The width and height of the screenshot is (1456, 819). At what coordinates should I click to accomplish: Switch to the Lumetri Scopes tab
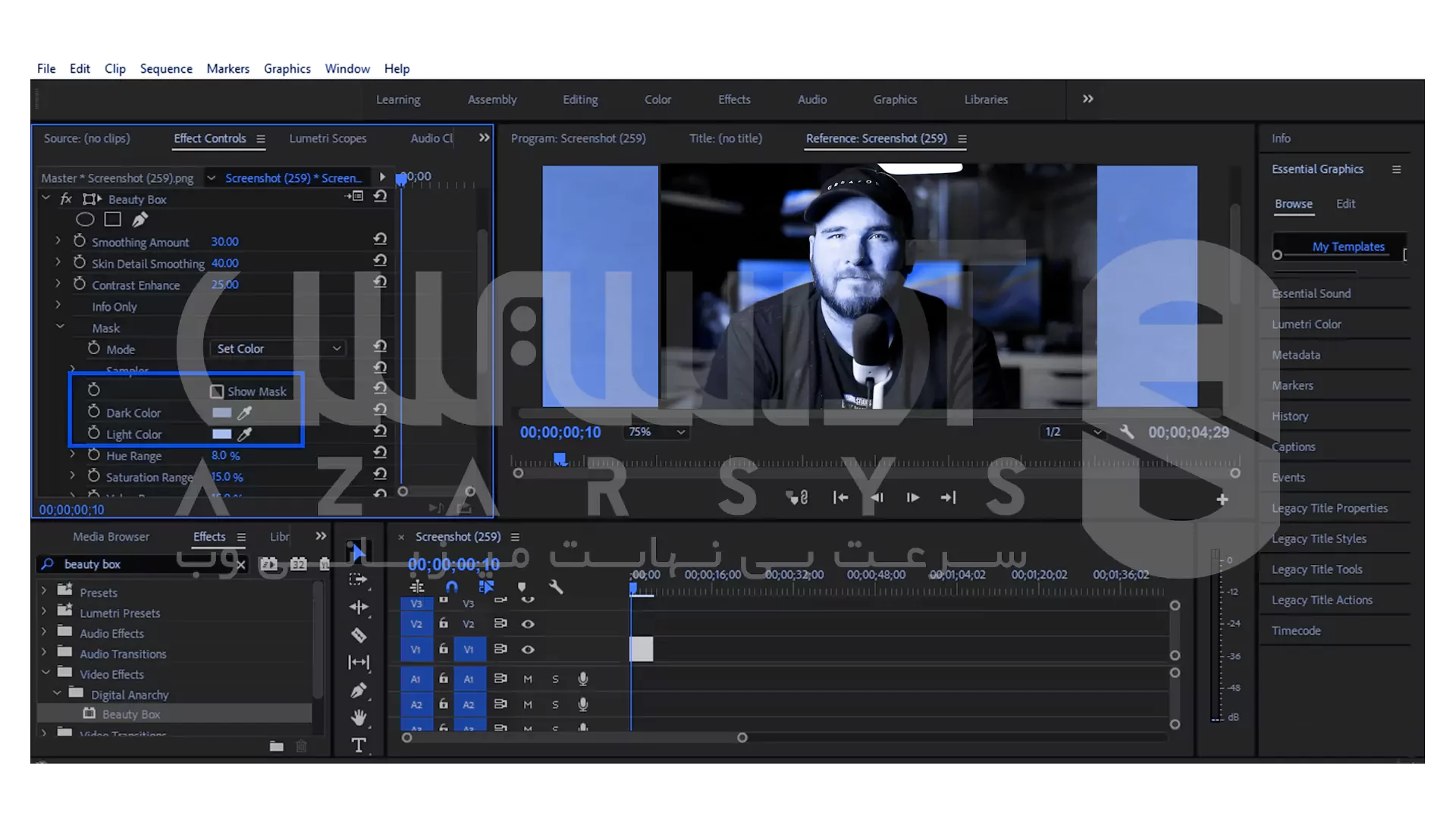click(328, 138)
